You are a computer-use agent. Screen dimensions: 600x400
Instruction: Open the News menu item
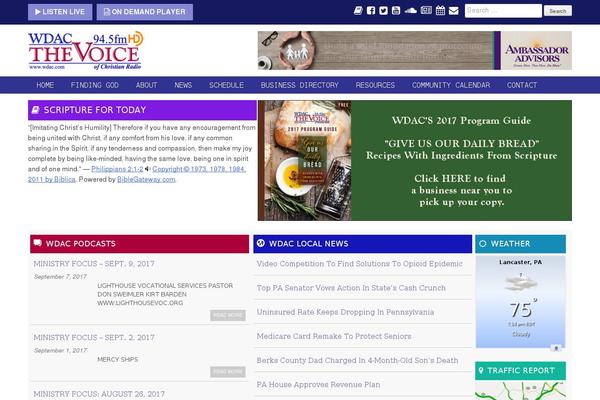coord(183,85)
